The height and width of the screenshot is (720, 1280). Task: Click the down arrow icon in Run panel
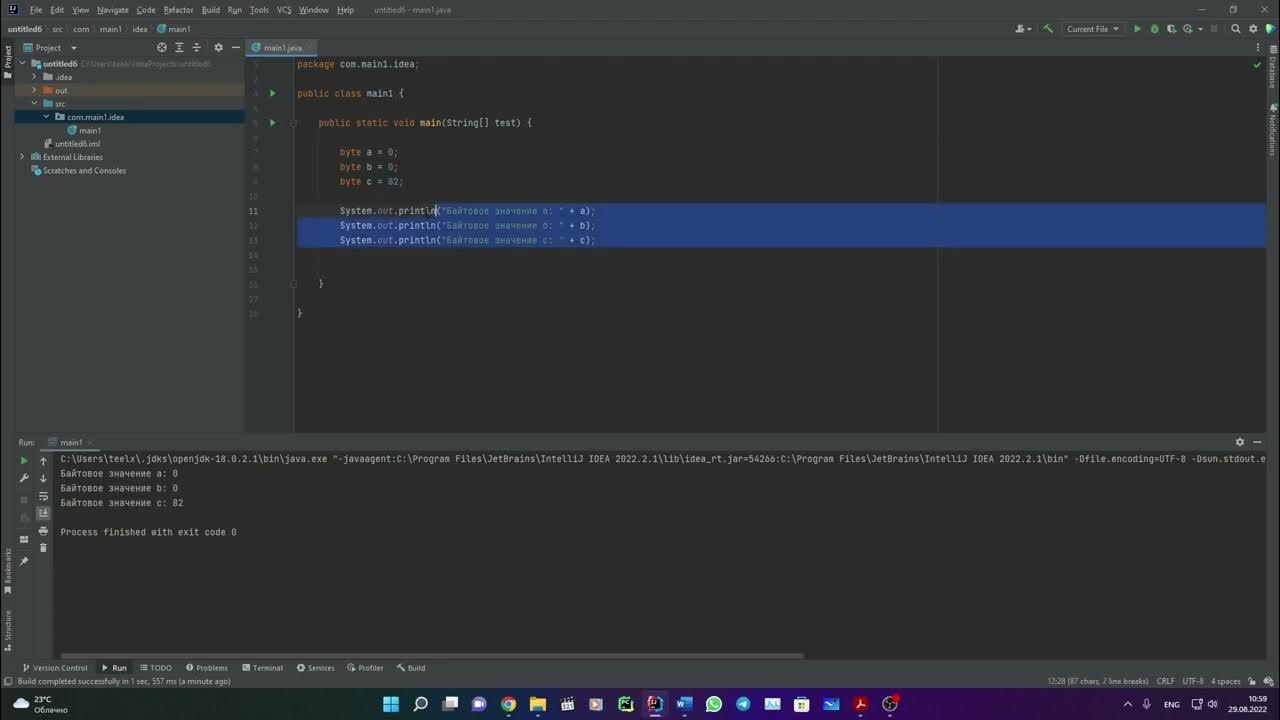[x=43, y=478]
